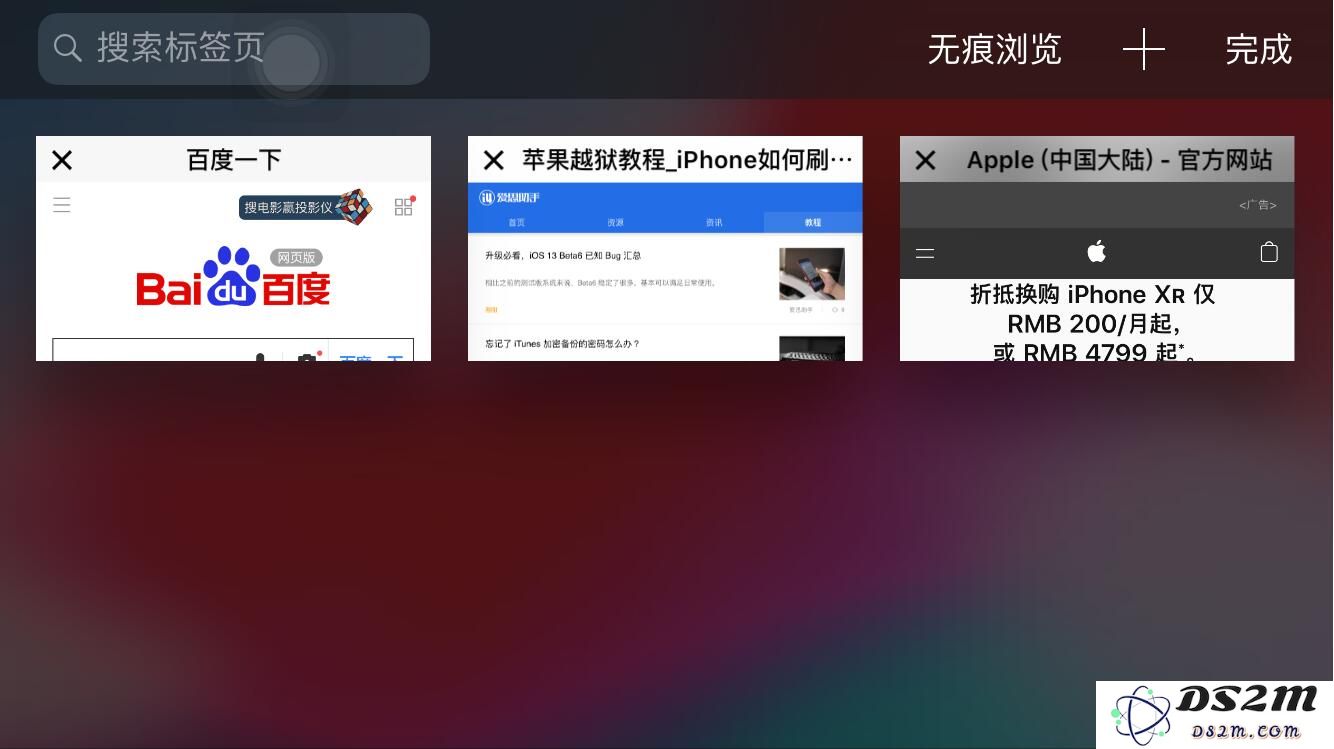Tap the iOS 13 article phone thumbnail
This screenshot has width=1334, height=749.
(x=812, y=273)
